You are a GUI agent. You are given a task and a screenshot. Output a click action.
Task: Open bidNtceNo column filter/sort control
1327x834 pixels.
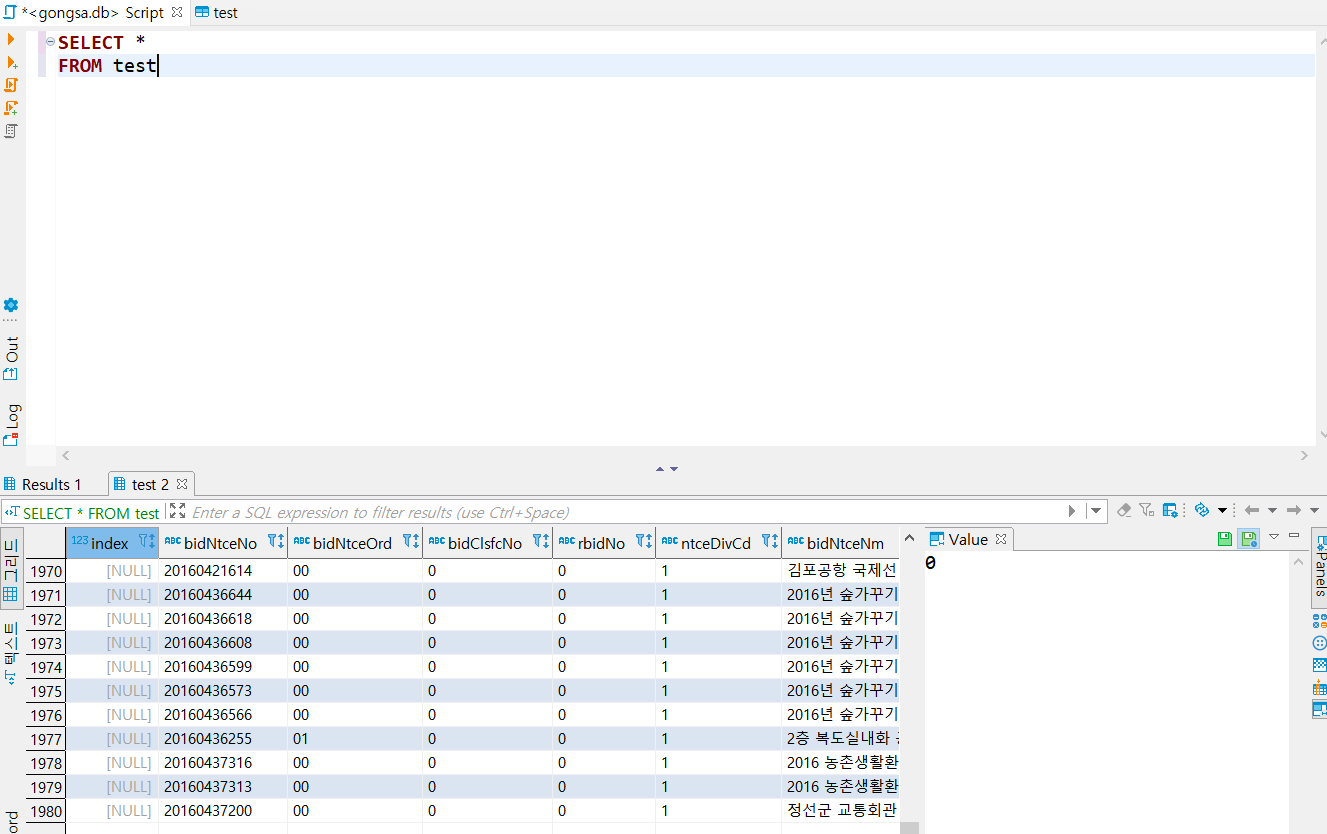pyautogui.click(x=276, y=541)
